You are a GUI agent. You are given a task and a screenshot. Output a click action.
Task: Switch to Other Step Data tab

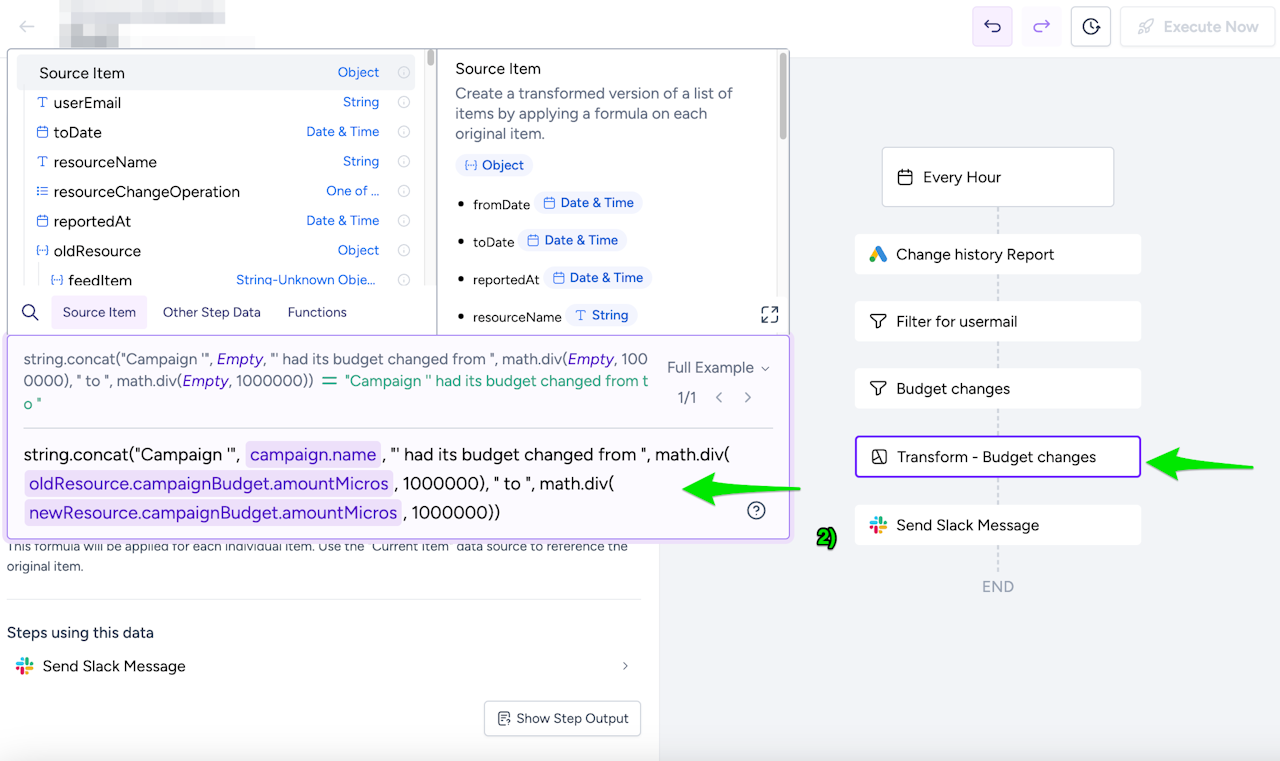(211, 313)
